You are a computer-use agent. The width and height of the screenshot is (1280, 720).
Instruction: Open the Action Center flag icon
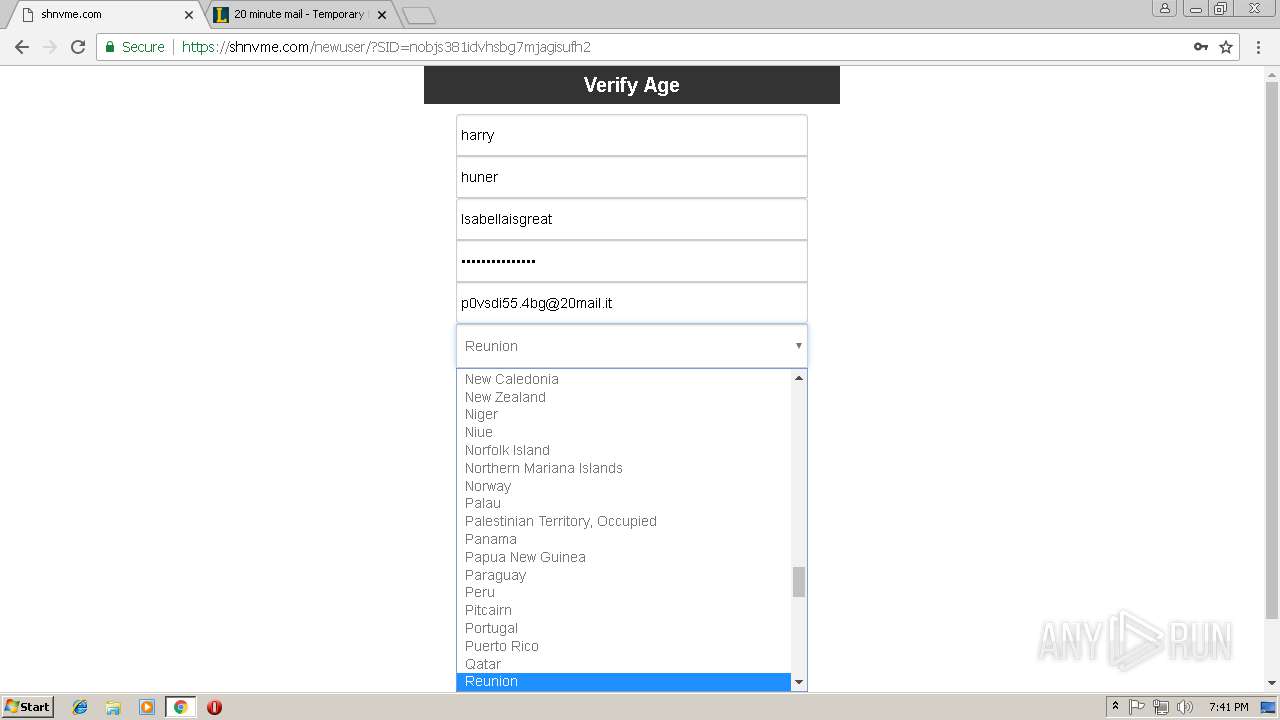point(1137,707)
